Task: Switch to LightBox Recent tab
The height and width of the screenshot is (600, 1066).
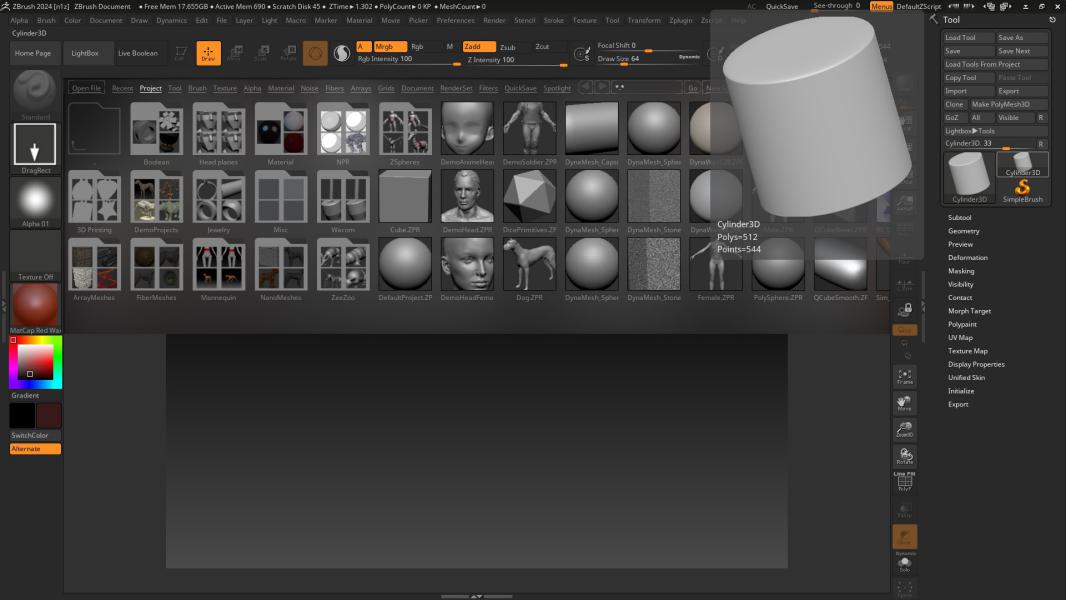Action: pos(122,88)
